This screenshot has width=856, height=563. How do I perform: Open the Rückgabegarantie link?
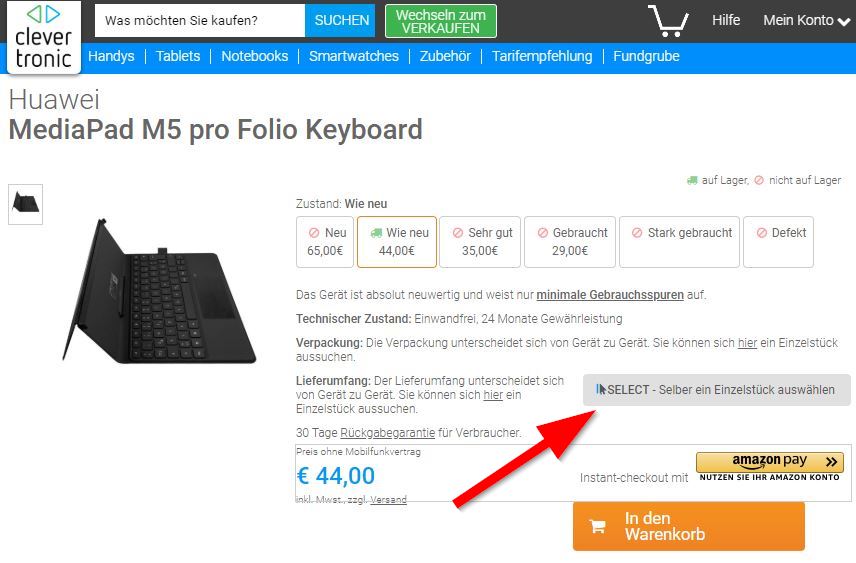point(387,433)
